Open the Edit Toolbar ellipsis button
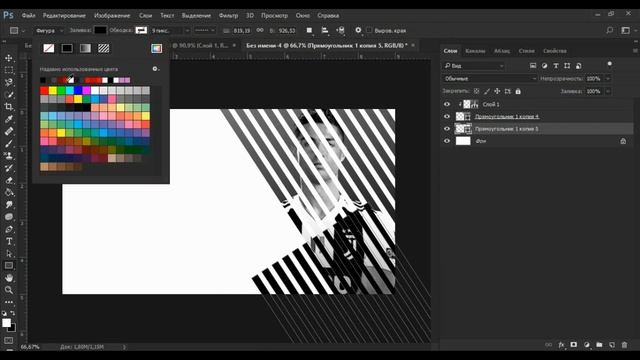Screen dimensions: 640x360 pyautogui.click(x=9, y=302)
